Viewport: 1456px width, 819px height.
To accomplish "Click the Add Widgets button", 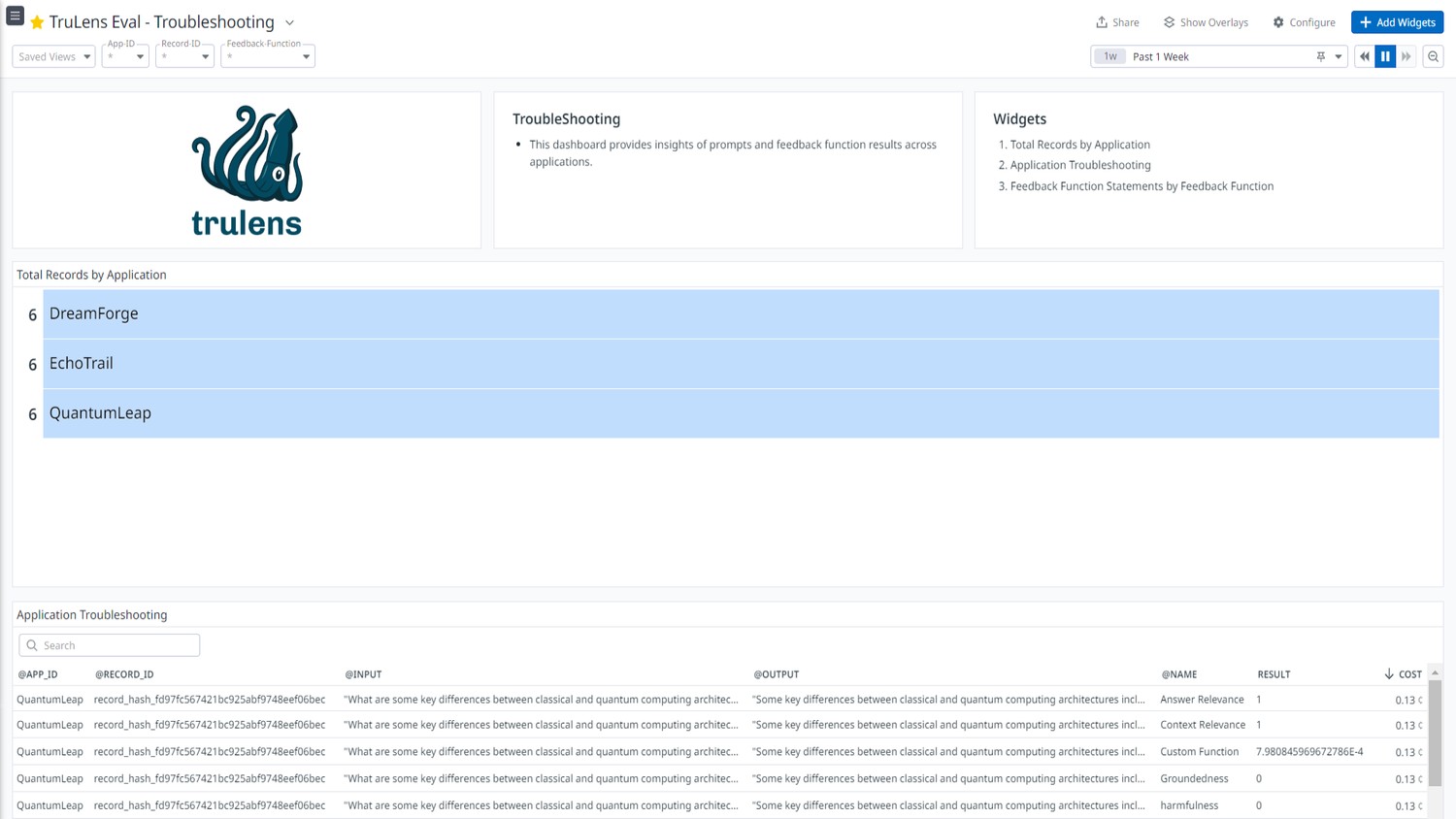I will point(1397,22).
